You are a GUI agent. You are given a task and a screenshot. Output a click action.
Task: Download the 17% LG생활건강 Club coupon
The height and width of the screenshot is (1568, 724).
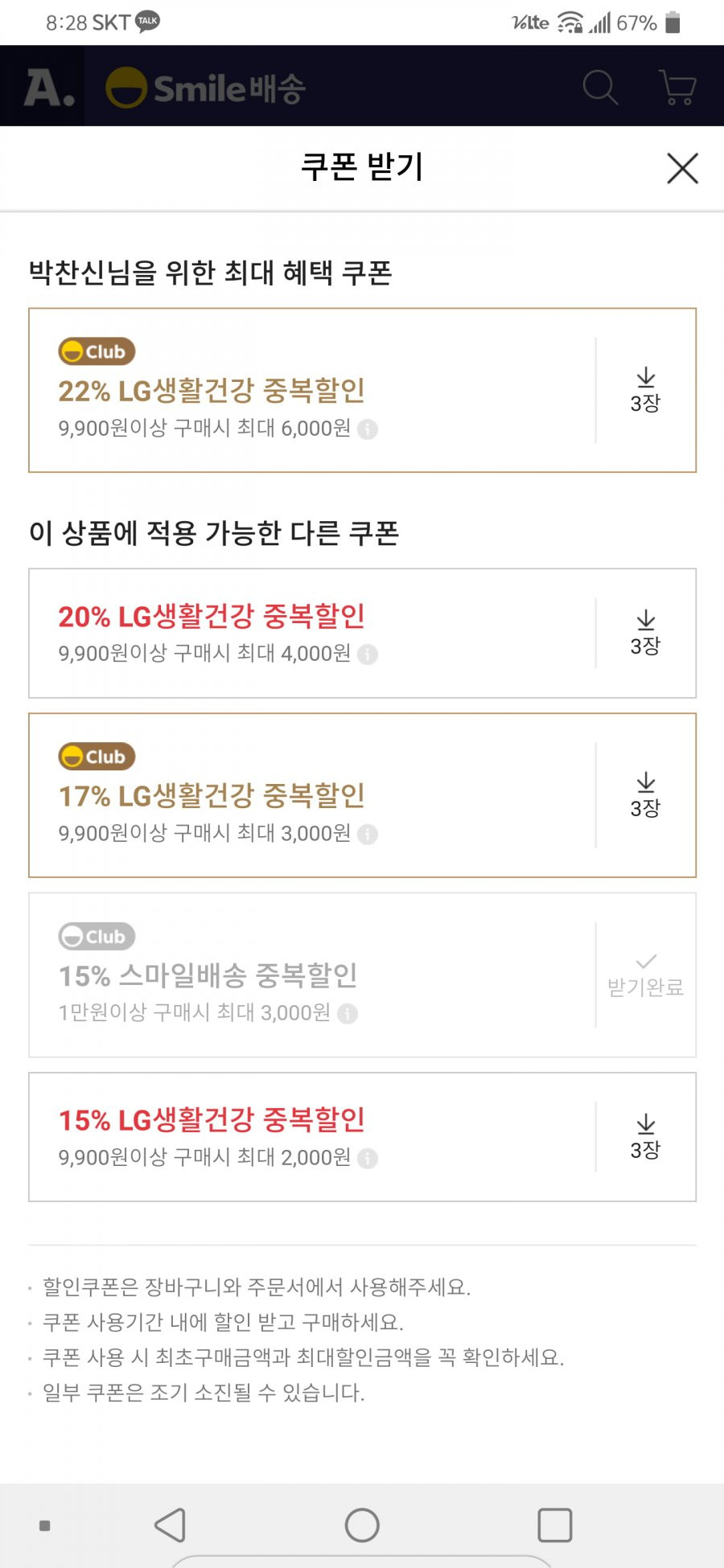tap(645, 795)
